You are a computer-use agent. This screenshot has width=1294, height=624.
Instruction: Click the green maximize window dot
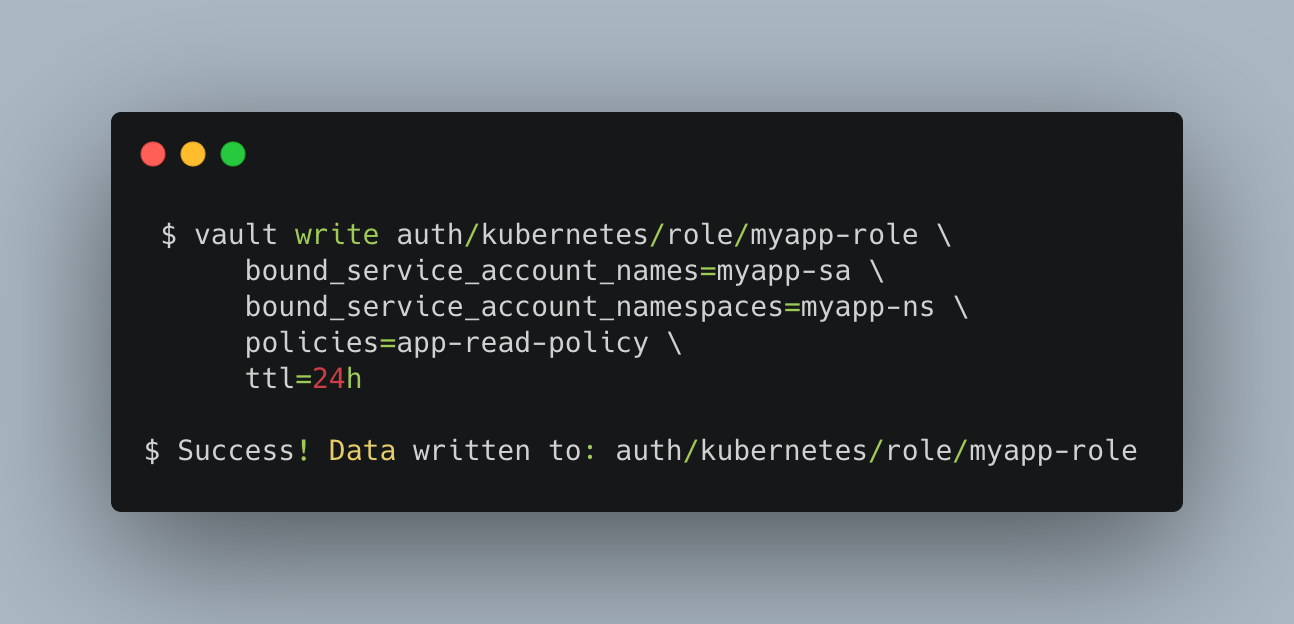[233, 154]
